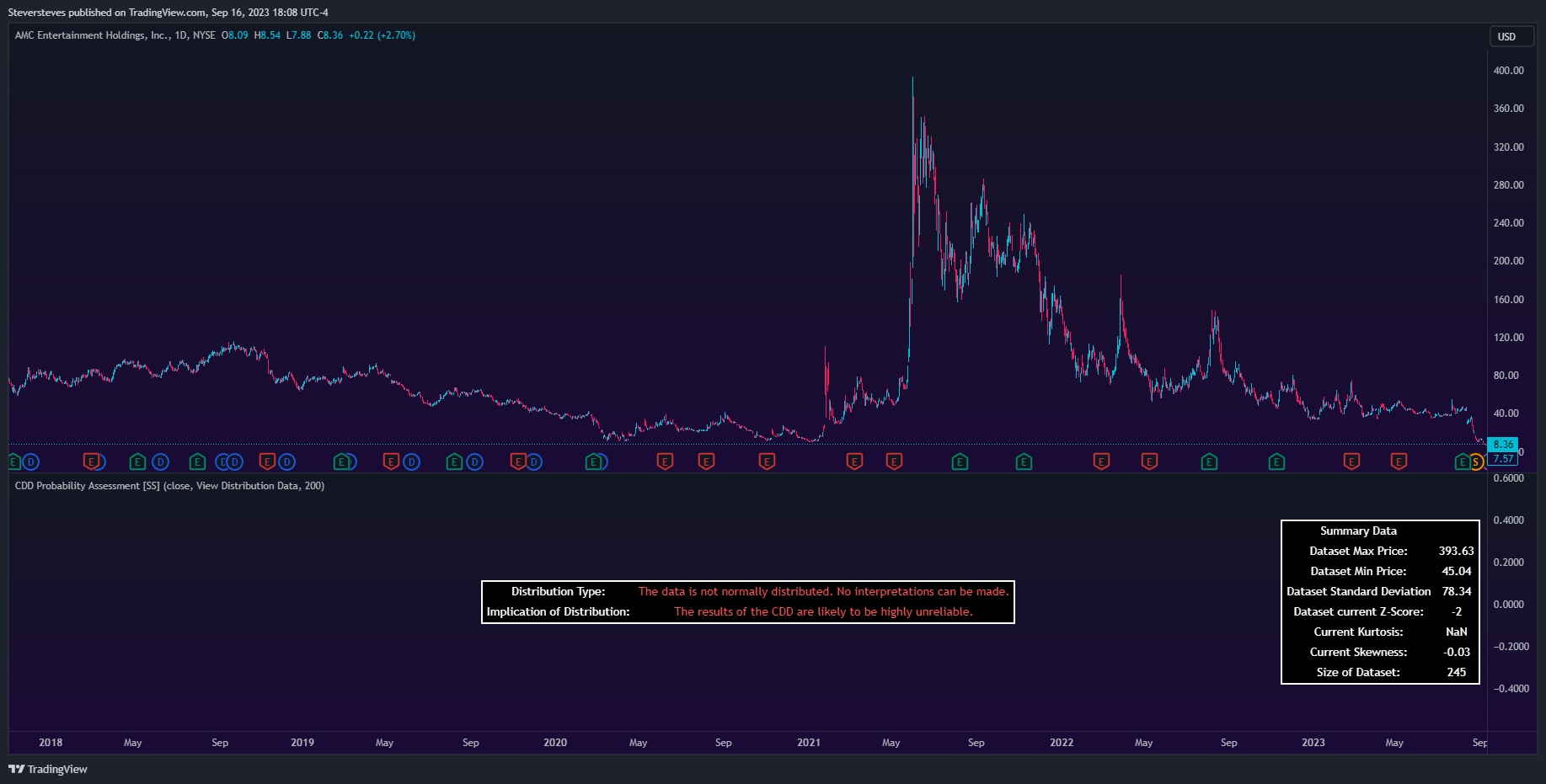Click the 'Steversteves published on TradingView.com' header
This screenshot has width=1546, height=784.
coord(168,13)
